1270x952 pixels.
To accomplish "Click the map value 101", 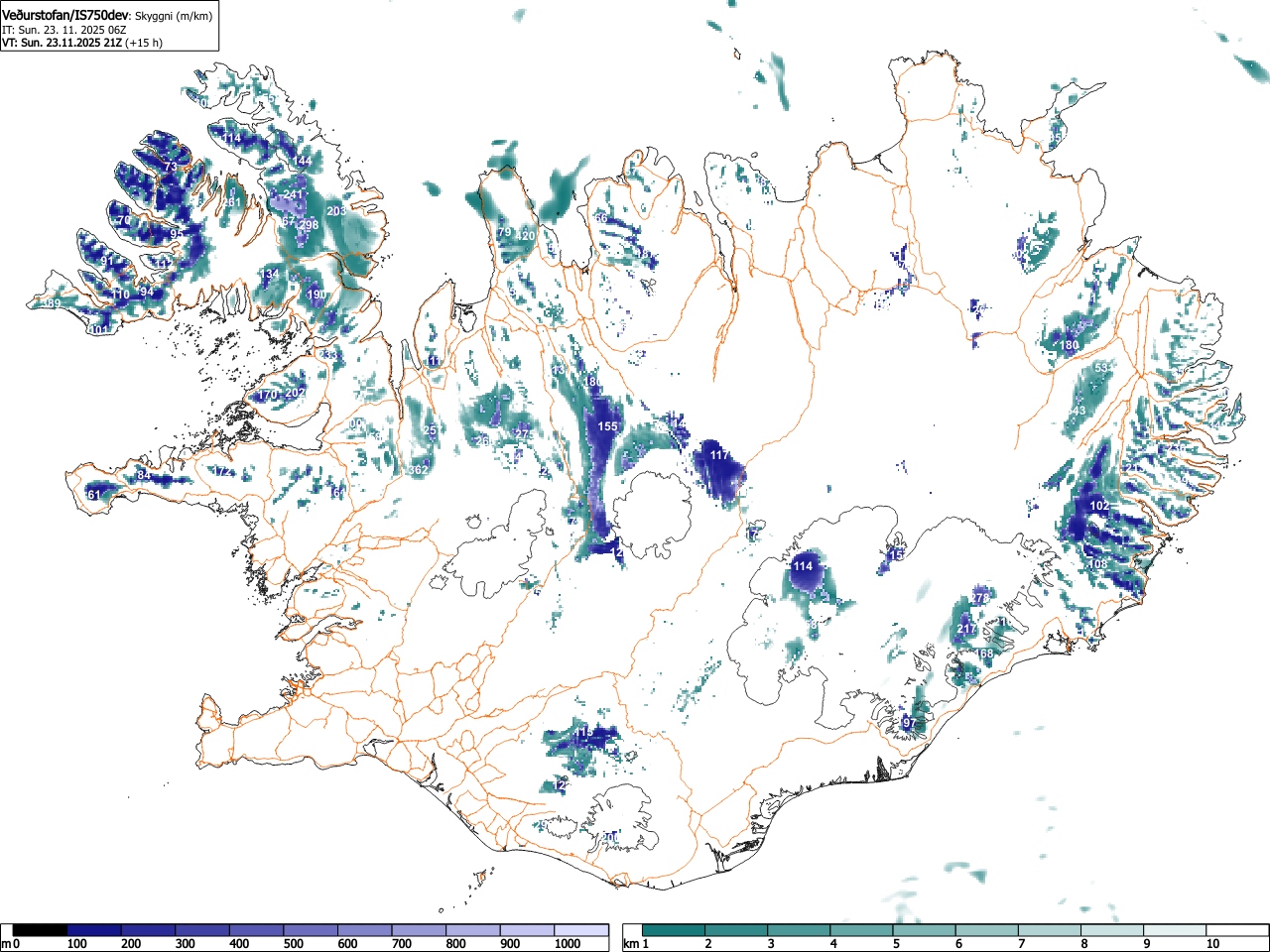I will point(98,329).
